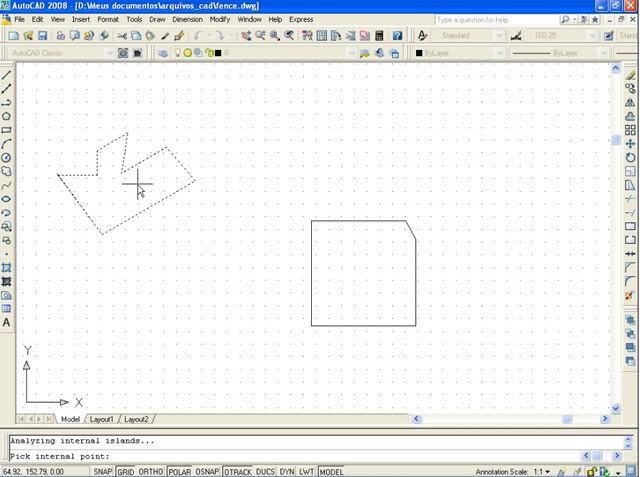The width and height of the screenshot is (640, 477).
Task: Click the Explode modify tool
Action: (x=630, y=295)
